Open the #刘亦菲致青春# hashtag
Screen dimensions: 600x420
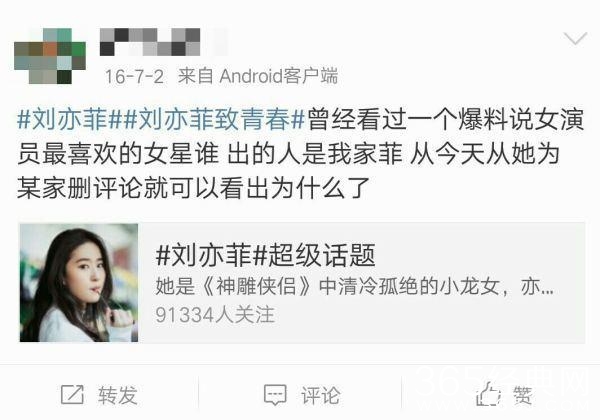point(207,119)
